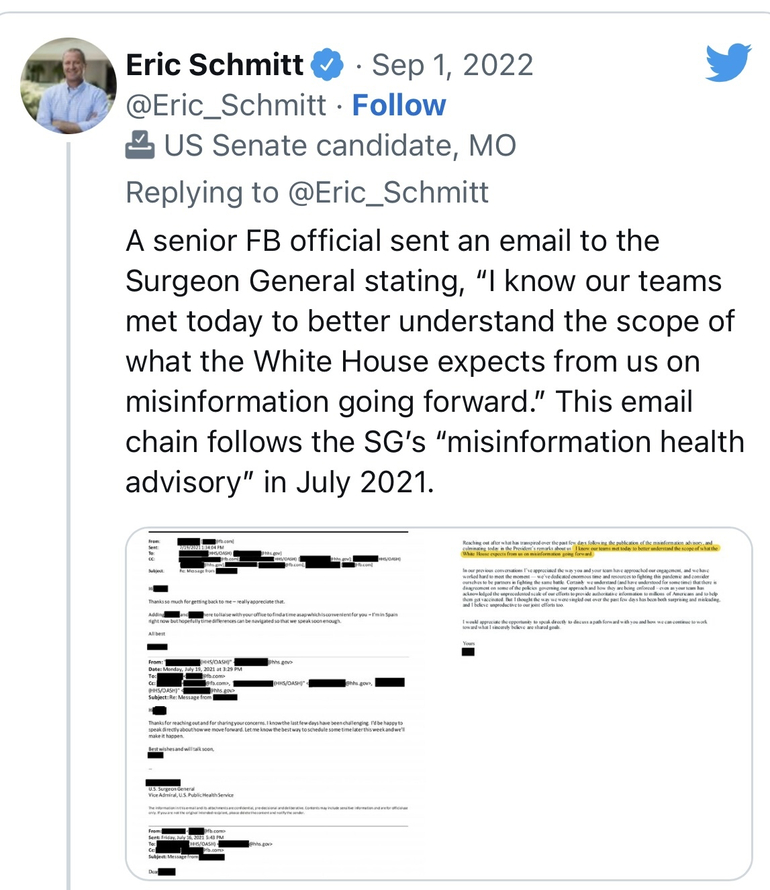Open the Eric Schmitt display name

point(214,66)
